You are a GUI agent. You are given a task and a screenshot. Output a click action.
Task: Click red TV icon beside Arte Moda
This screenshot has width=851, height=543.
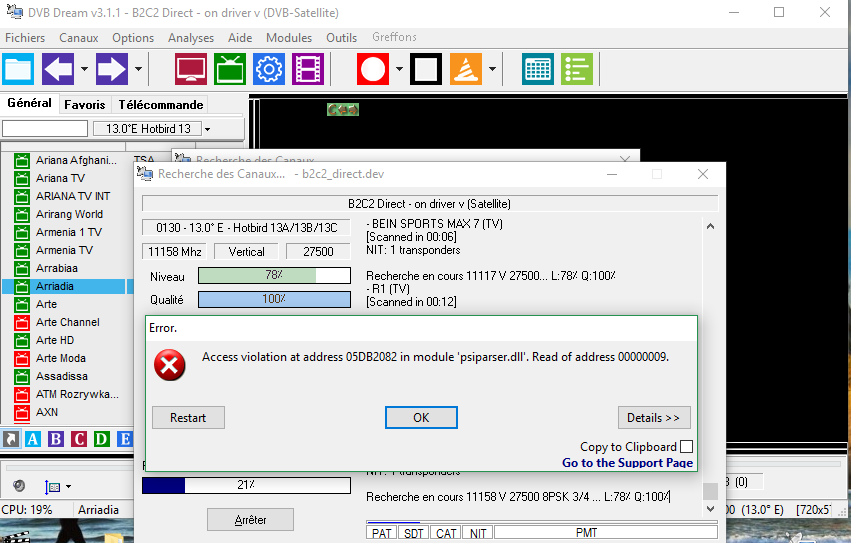tap(22, 358)
